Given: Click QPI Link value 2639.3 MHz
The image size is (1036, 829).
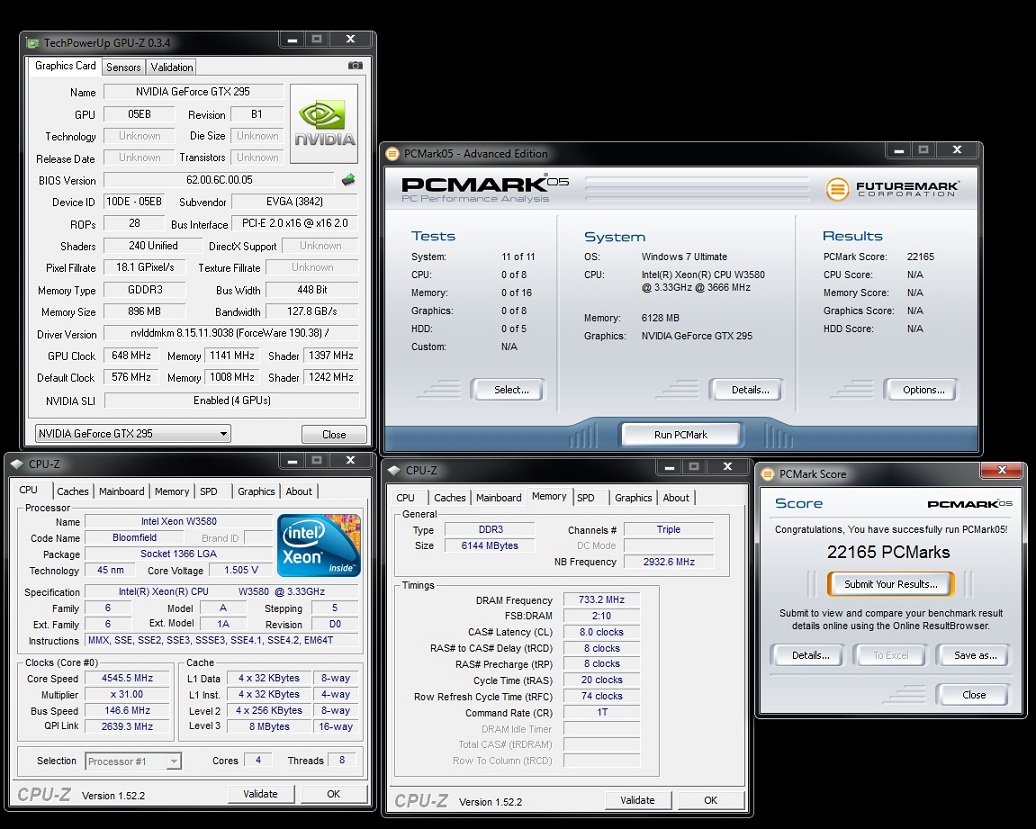Looking at the screenshot, I should (127, 727).
